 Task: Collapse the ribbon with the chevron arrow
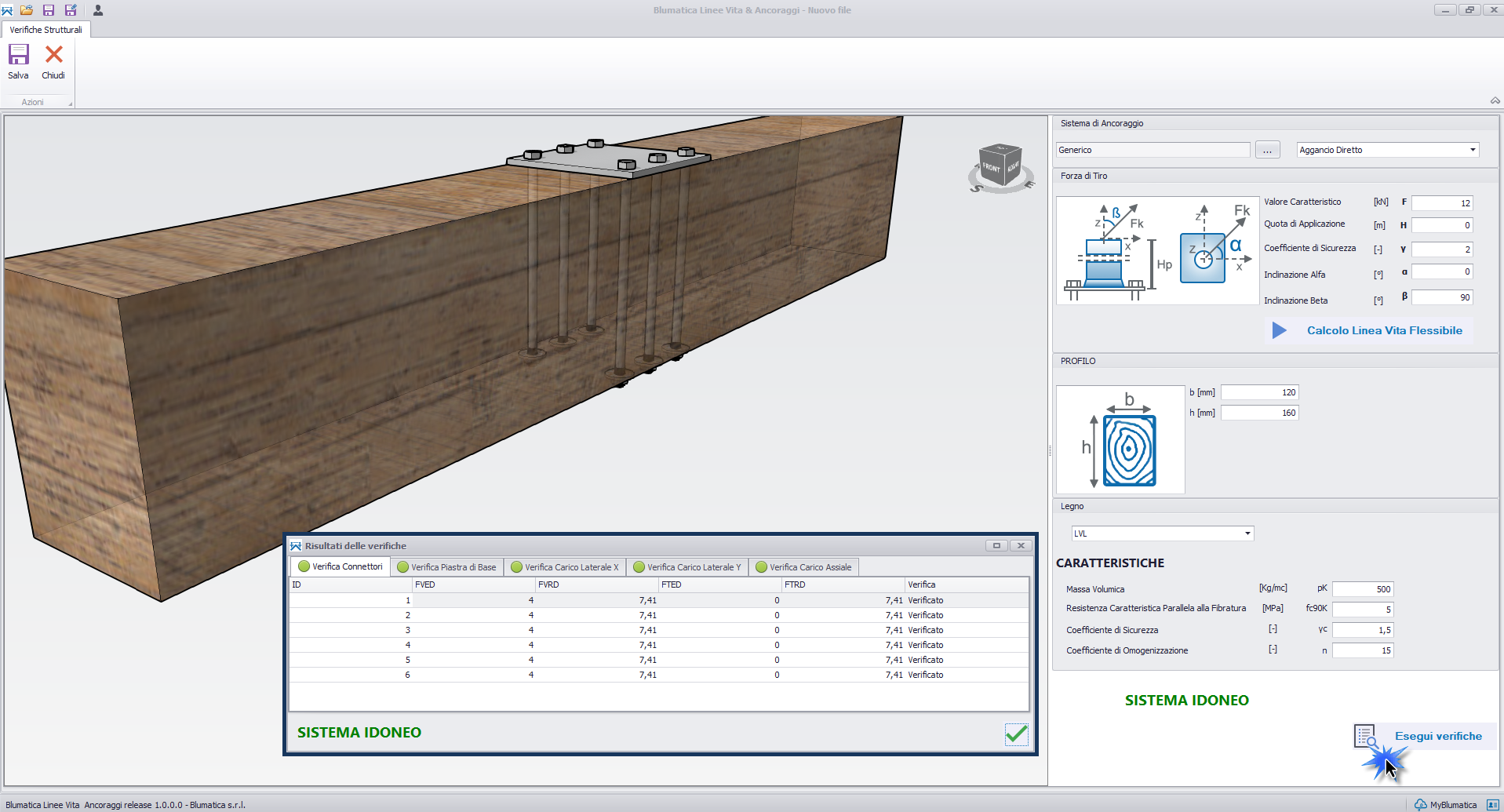click(1495, 100)
